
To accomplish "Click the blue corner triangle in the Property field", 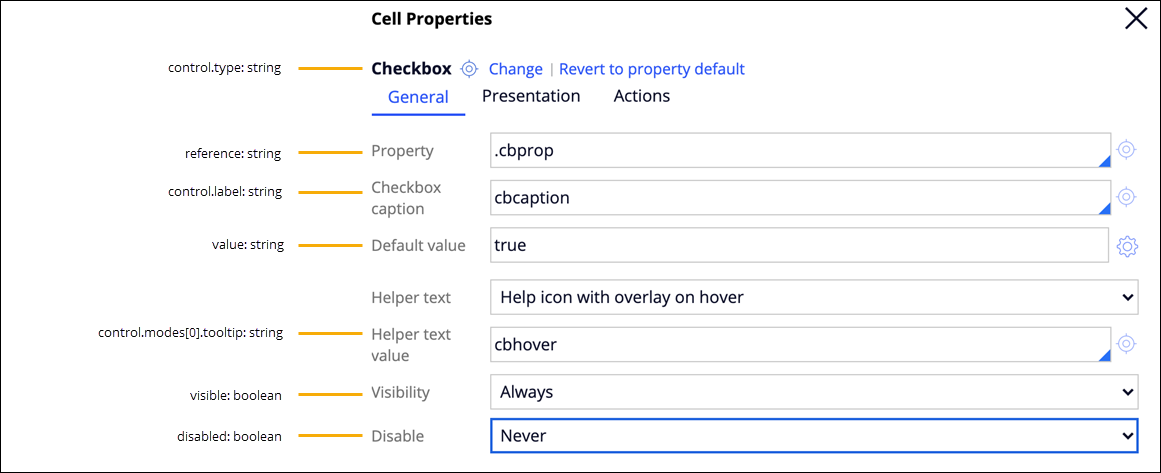I will [x=1104, y=161].
